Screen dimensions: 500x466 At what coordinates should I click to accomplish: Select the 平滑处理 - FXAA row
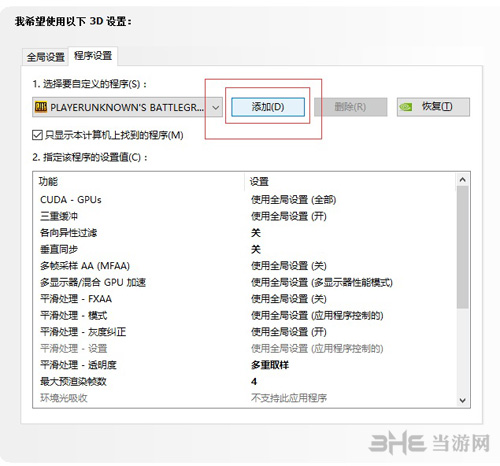[245, 299]
